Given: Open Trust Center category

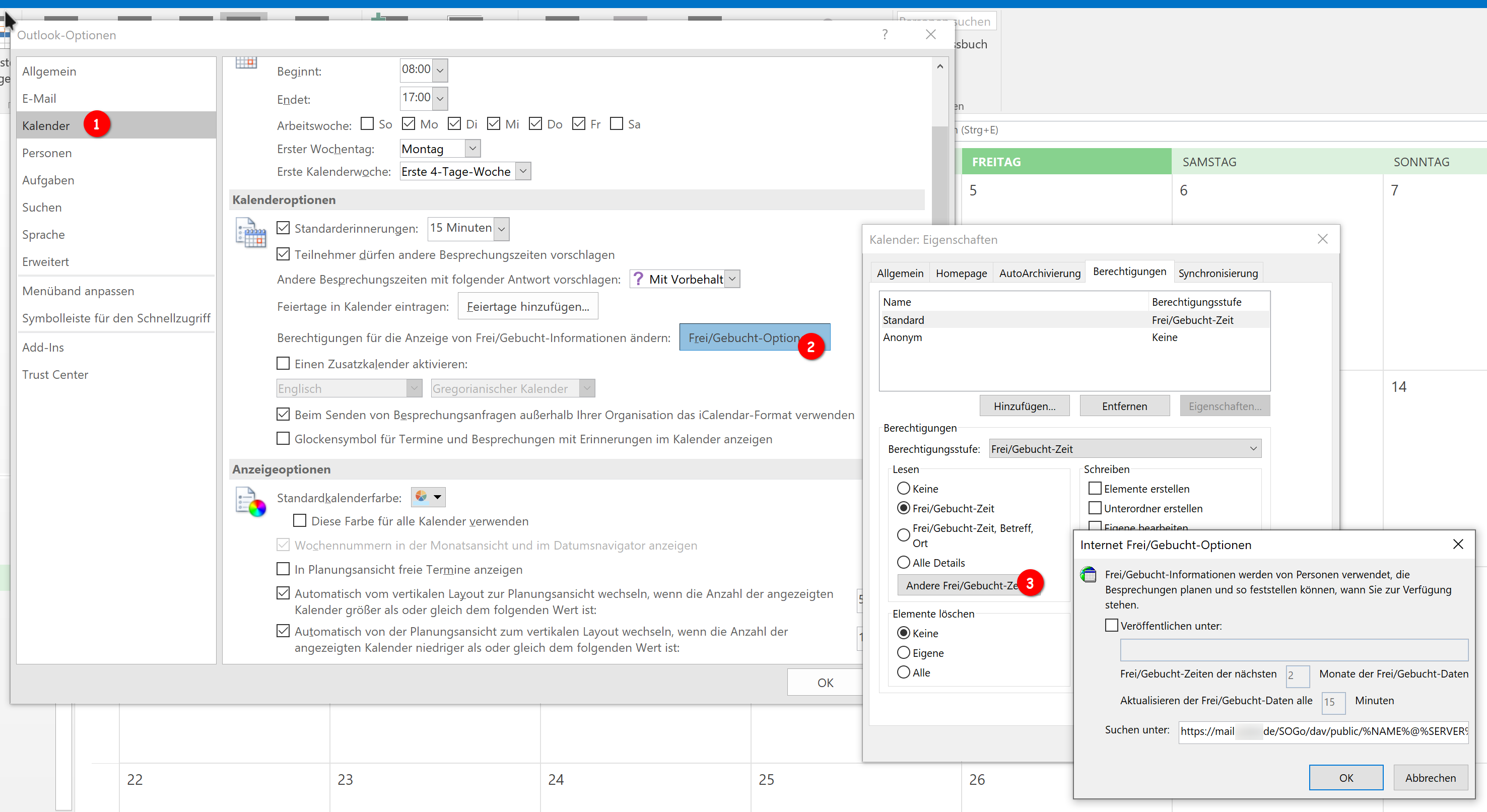Looking at the screenshot, I should [x=116, y=374].
